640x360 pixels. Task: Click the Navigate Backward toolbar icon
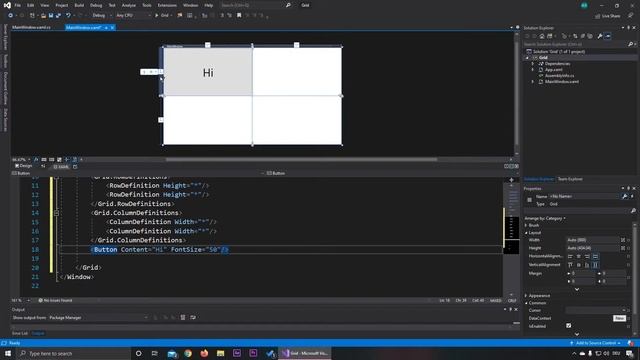(10, 16)
